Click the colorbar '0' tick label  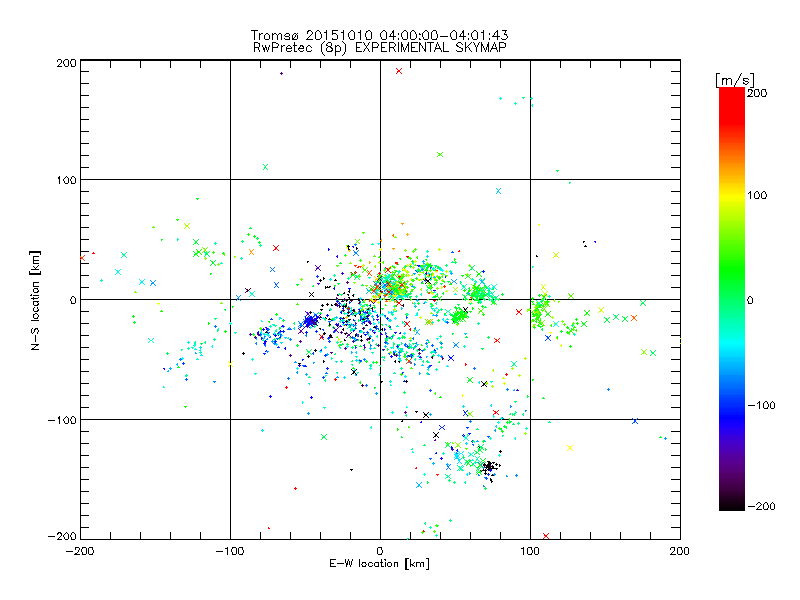point(750,300)
